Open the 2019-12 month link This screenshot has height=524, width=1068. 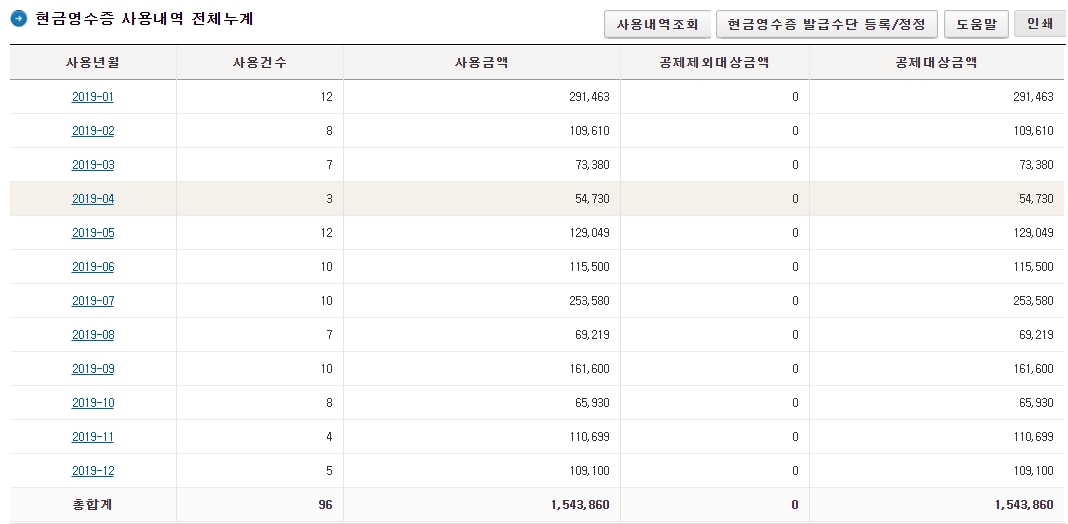click(x=93, y=471)
